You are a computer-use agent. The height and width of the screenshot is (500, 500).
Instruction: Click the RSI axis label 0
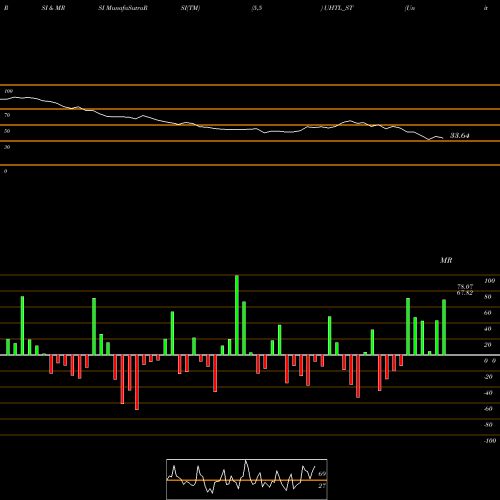(5, 171)
